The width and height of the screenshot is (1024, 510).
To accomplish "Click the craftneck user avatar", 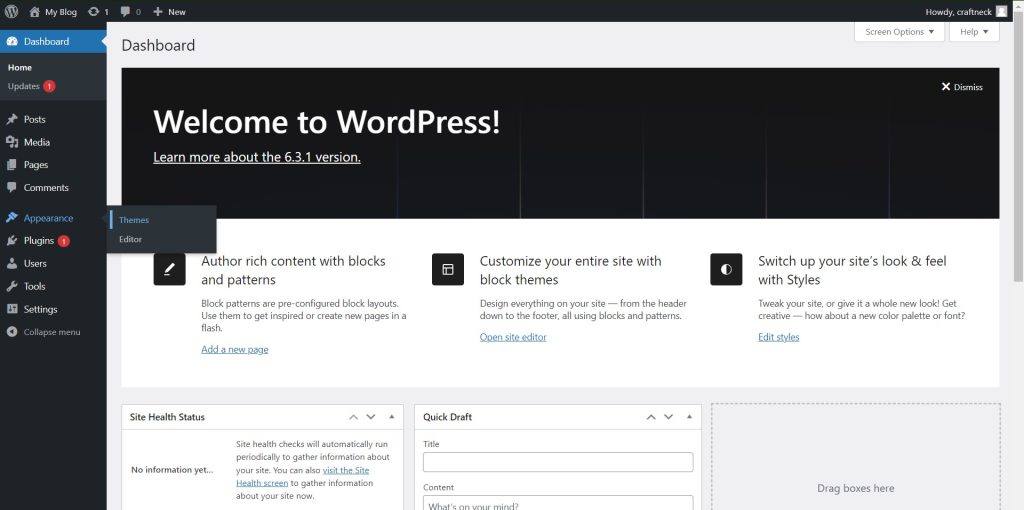I will [1001, 12].
